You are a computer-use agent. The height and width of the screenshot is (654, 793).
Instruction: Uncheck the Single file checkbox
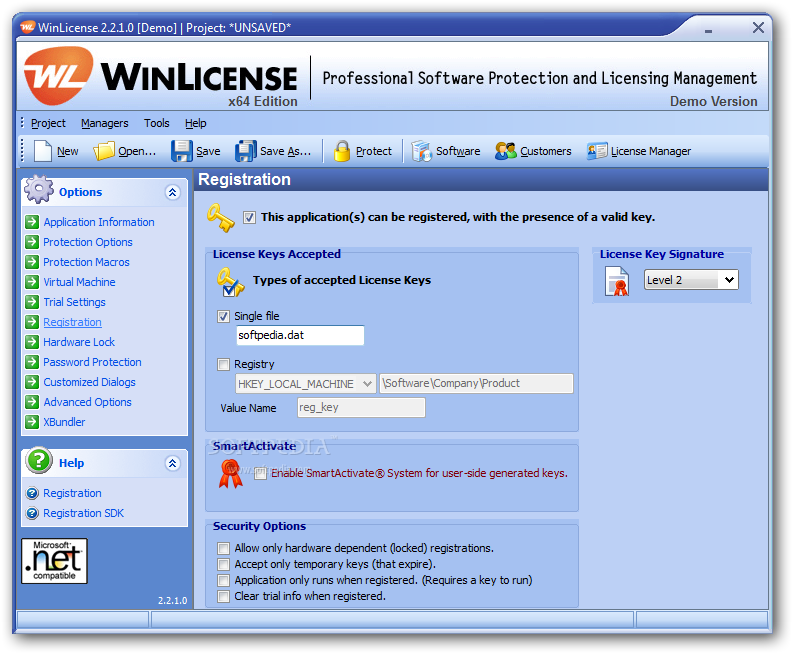point(223,317)
